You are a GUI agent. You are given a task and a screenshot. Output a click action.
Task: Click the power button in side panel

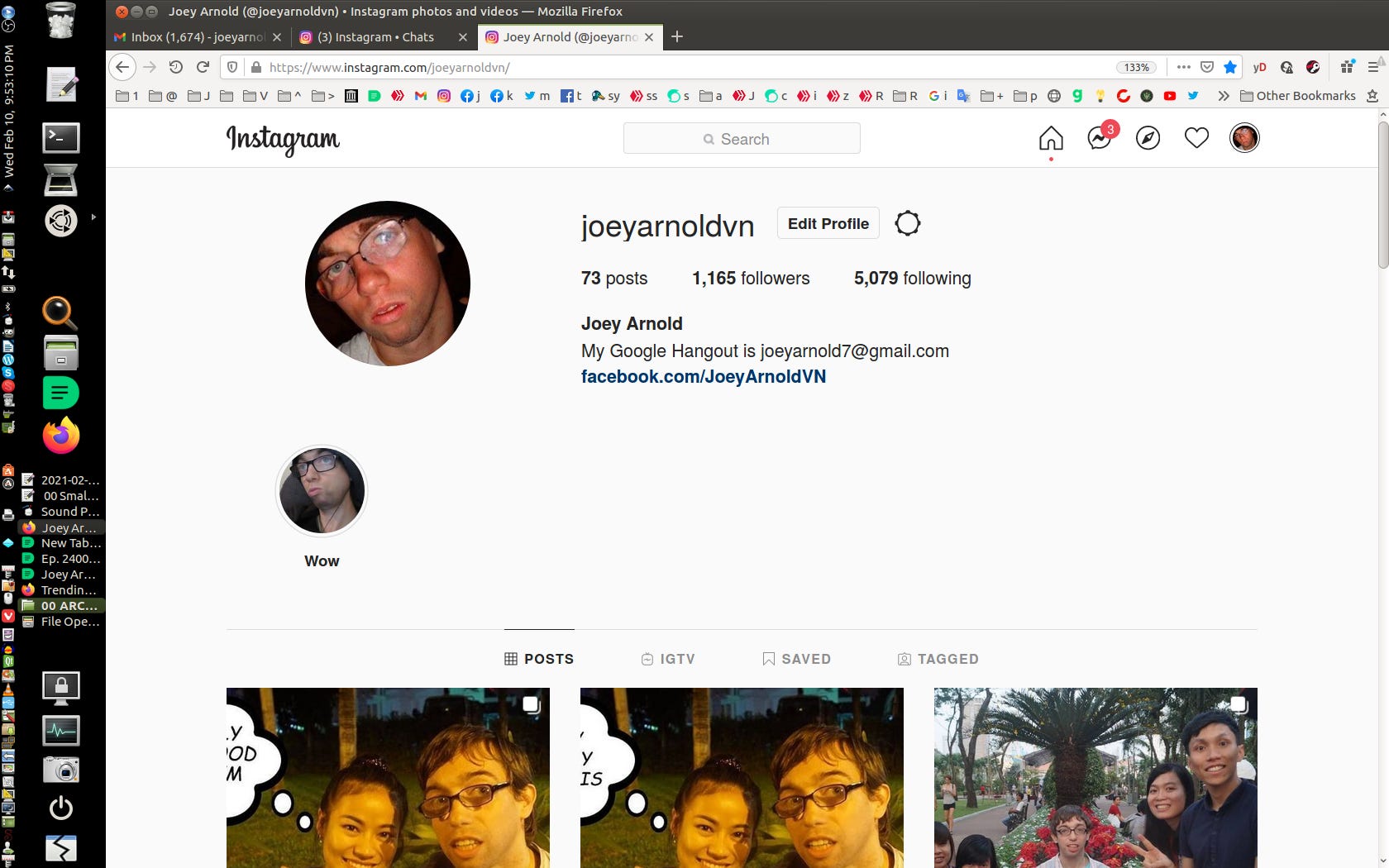61,808
